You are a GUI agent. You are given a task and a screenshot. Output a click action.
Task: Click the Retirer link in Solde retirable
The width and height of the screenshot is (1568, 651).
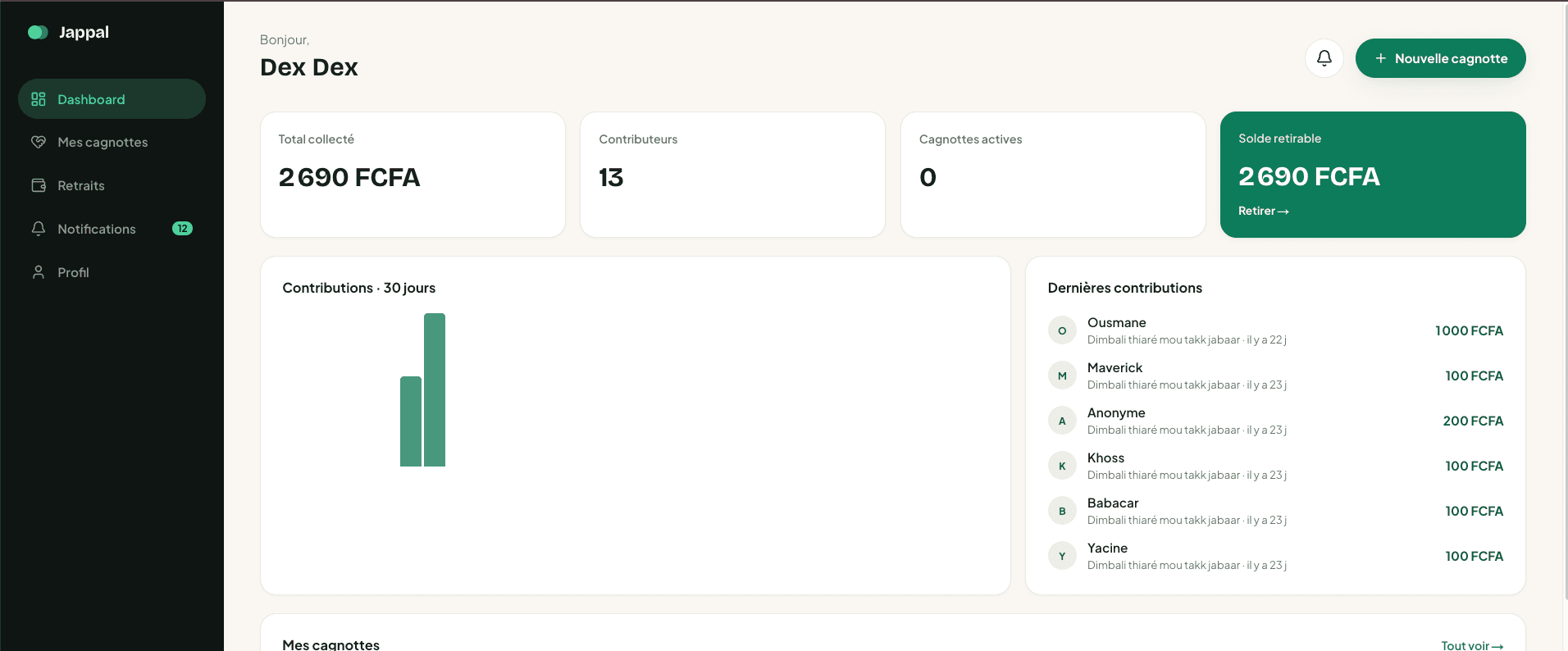pyautogui.click(x=1263, y=211)
